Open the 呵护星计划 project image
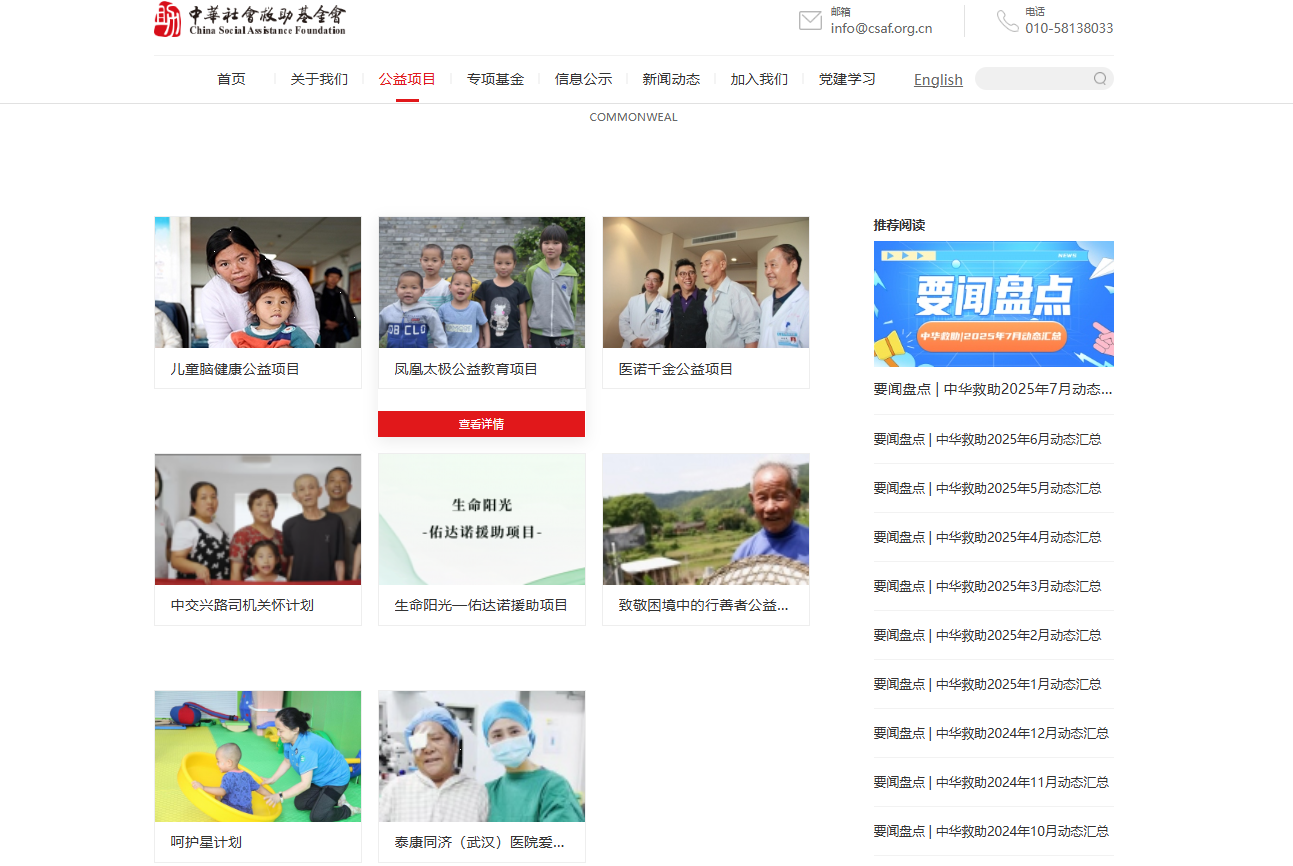 pyautogui.click(x=258, y=756)
